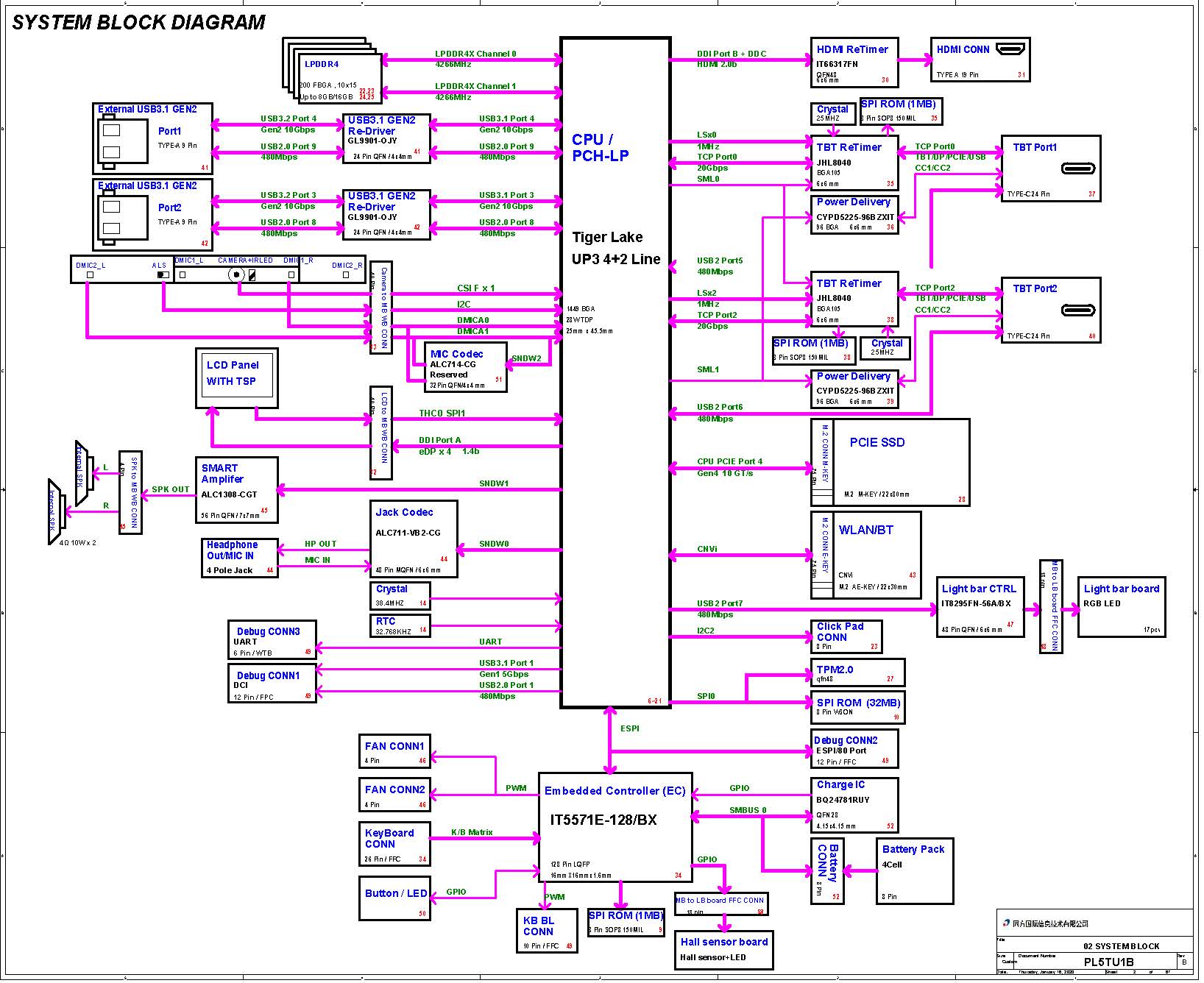Image resolution: width=1204 pixels, height=983 pixels.
Task: Click the ALS sensor symbol
Action: [x=163, y=275]
